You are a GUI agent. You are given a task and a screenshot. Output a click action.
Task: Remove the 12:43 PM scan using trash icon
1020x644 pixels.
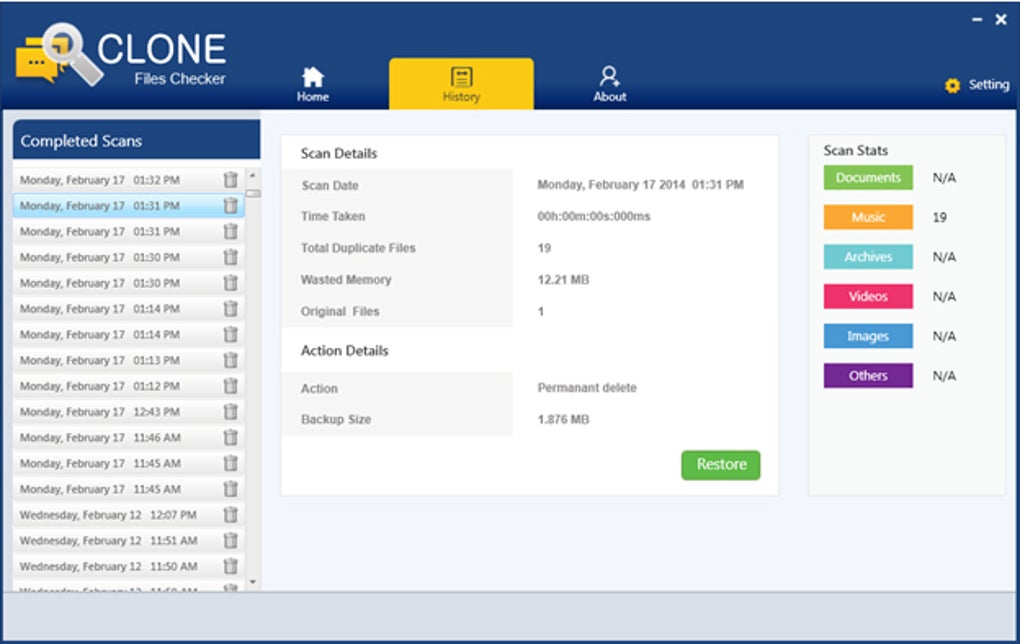(x=230, y=411)
